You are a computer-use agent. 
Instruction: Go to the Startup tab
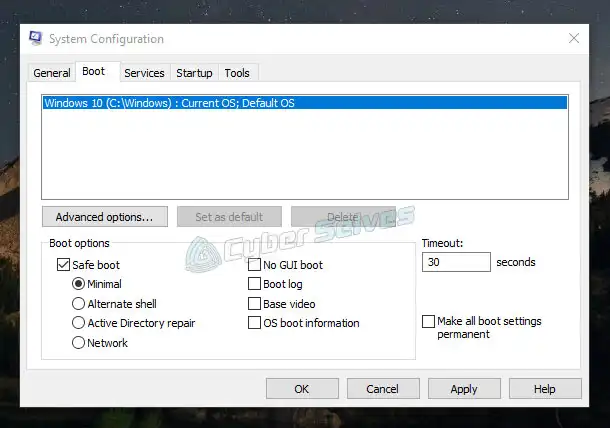click(194, 73)
